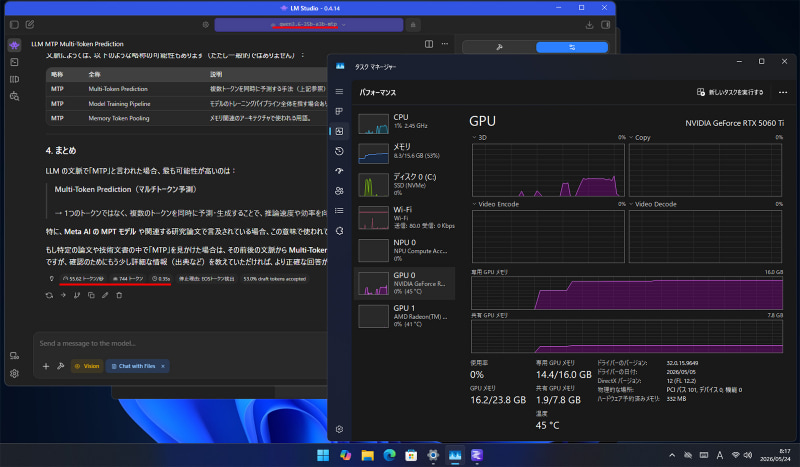Continue the assistant message arrow icon
Screen dimensions: 800x467
click(x=63, y=295)
